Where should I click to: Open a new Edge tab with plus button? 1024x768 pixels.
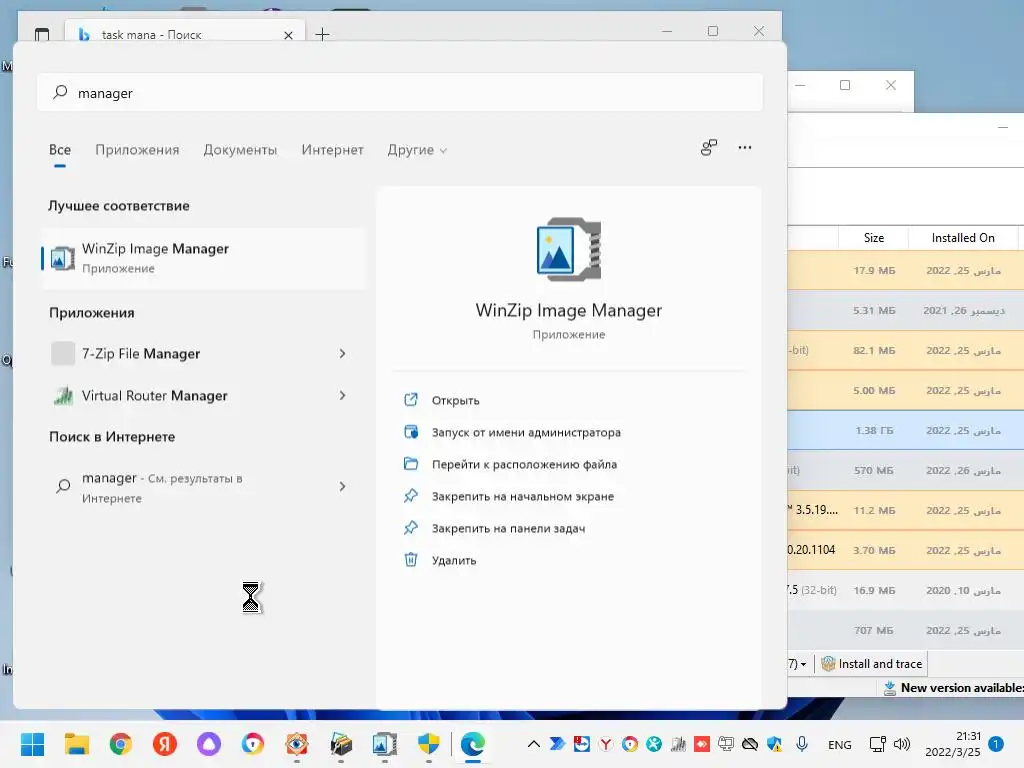click(x=322, y=34)
